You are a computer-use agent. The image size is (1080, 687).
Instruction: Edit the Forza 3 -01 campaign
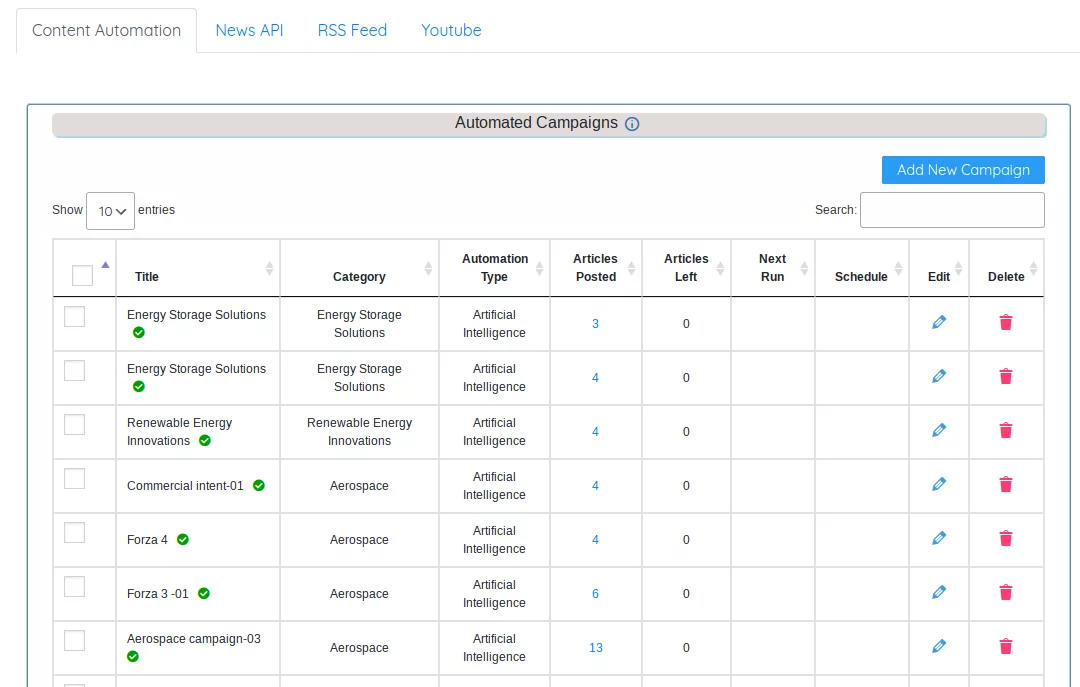939,592
